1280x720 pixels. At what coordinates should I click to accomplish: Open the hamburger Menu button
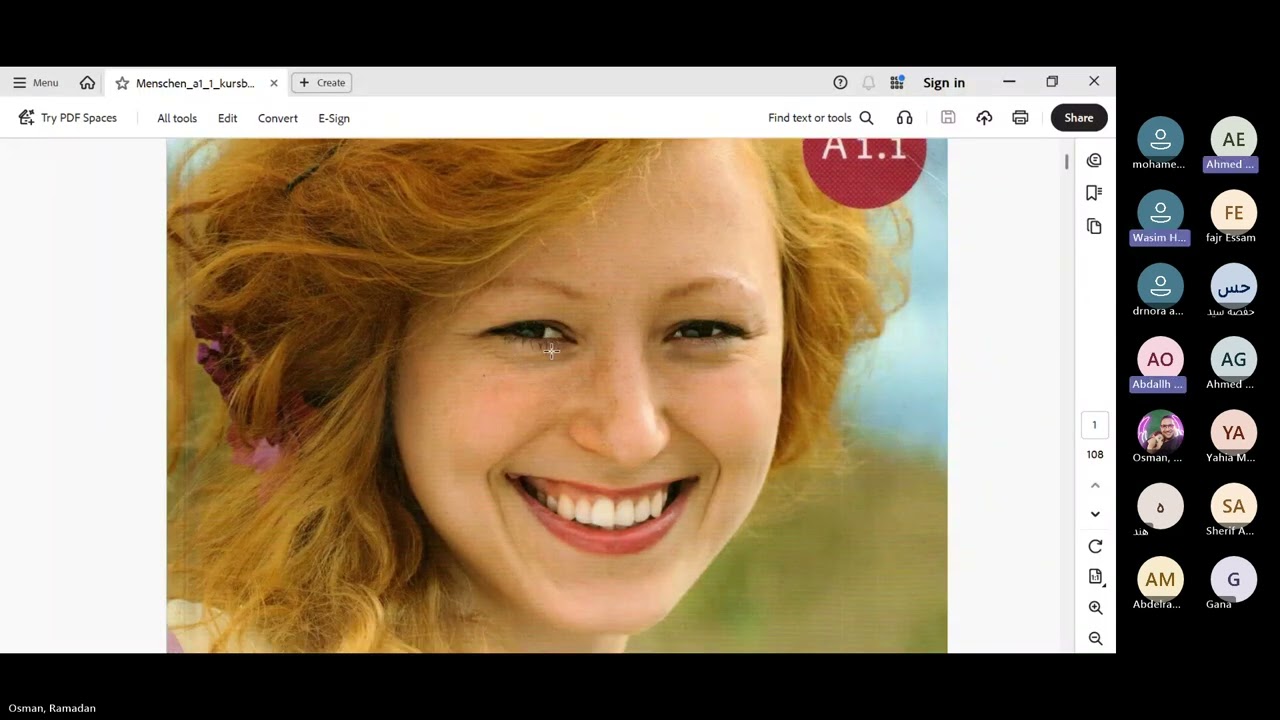[36, 83]
